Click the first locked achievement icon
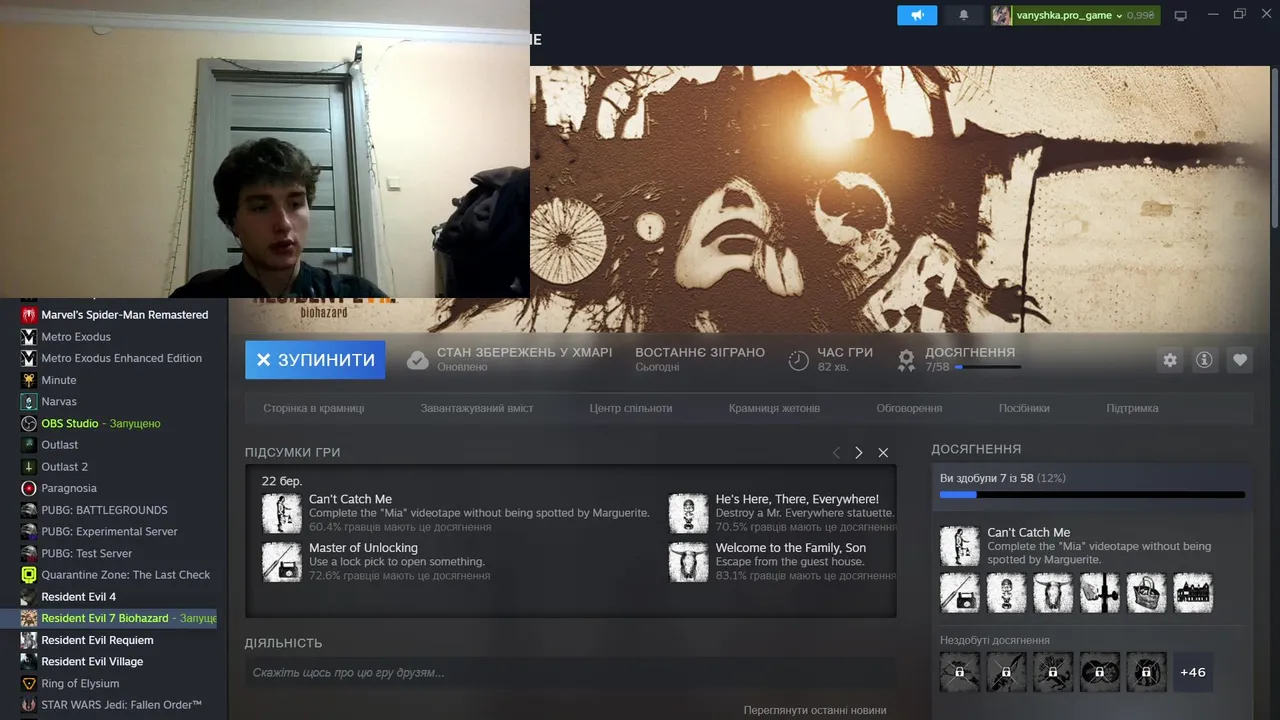 [960, 672]
